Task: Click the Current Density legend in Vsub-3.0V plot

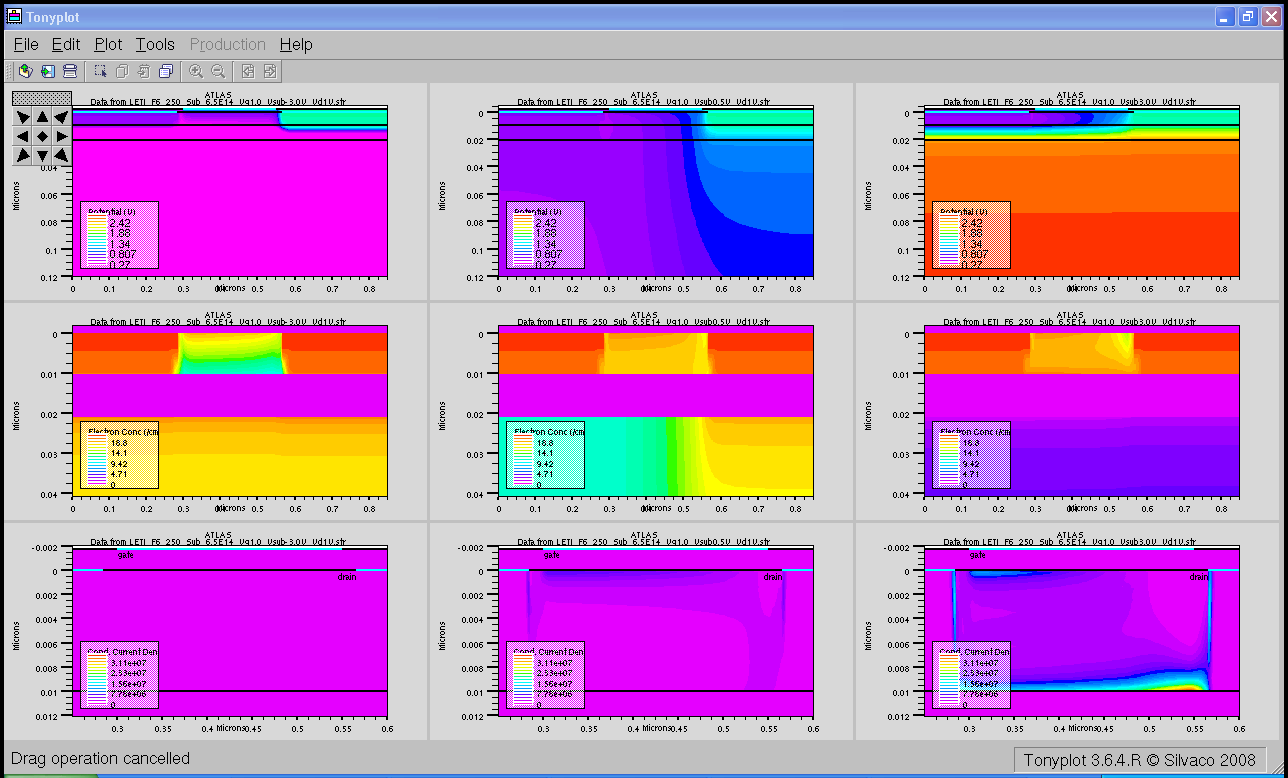Action: point(119,675)
